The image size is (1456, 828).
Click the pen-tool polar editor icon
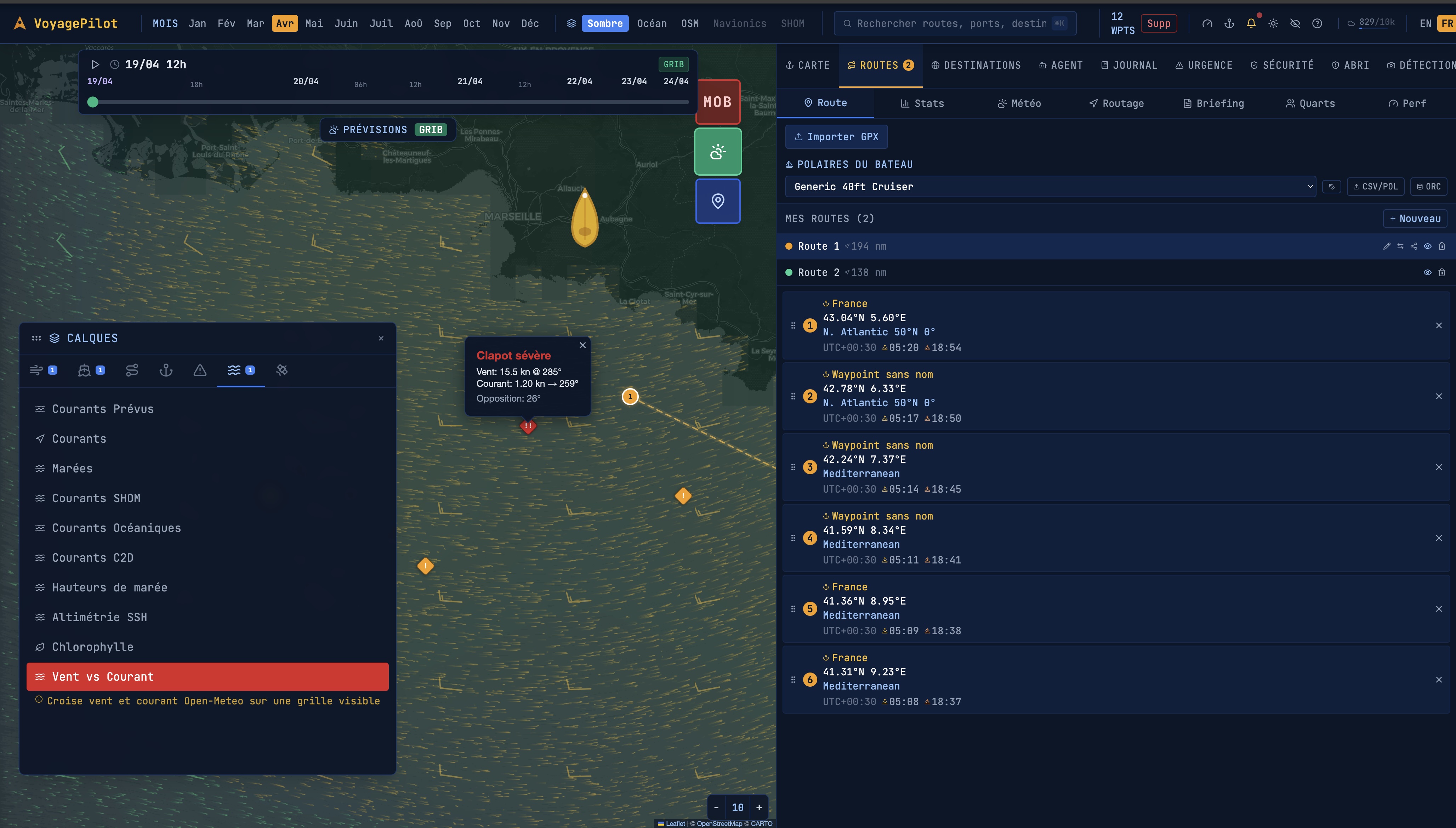click(1331, 187)
